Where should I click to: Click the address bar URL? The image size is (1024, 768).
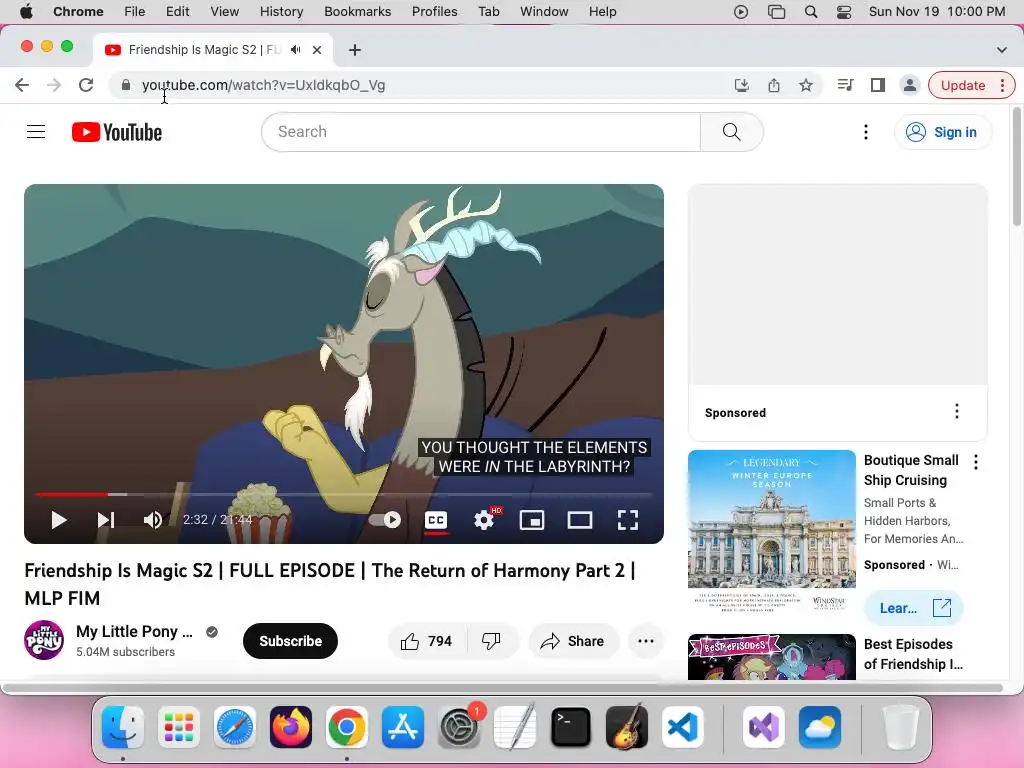264,85
